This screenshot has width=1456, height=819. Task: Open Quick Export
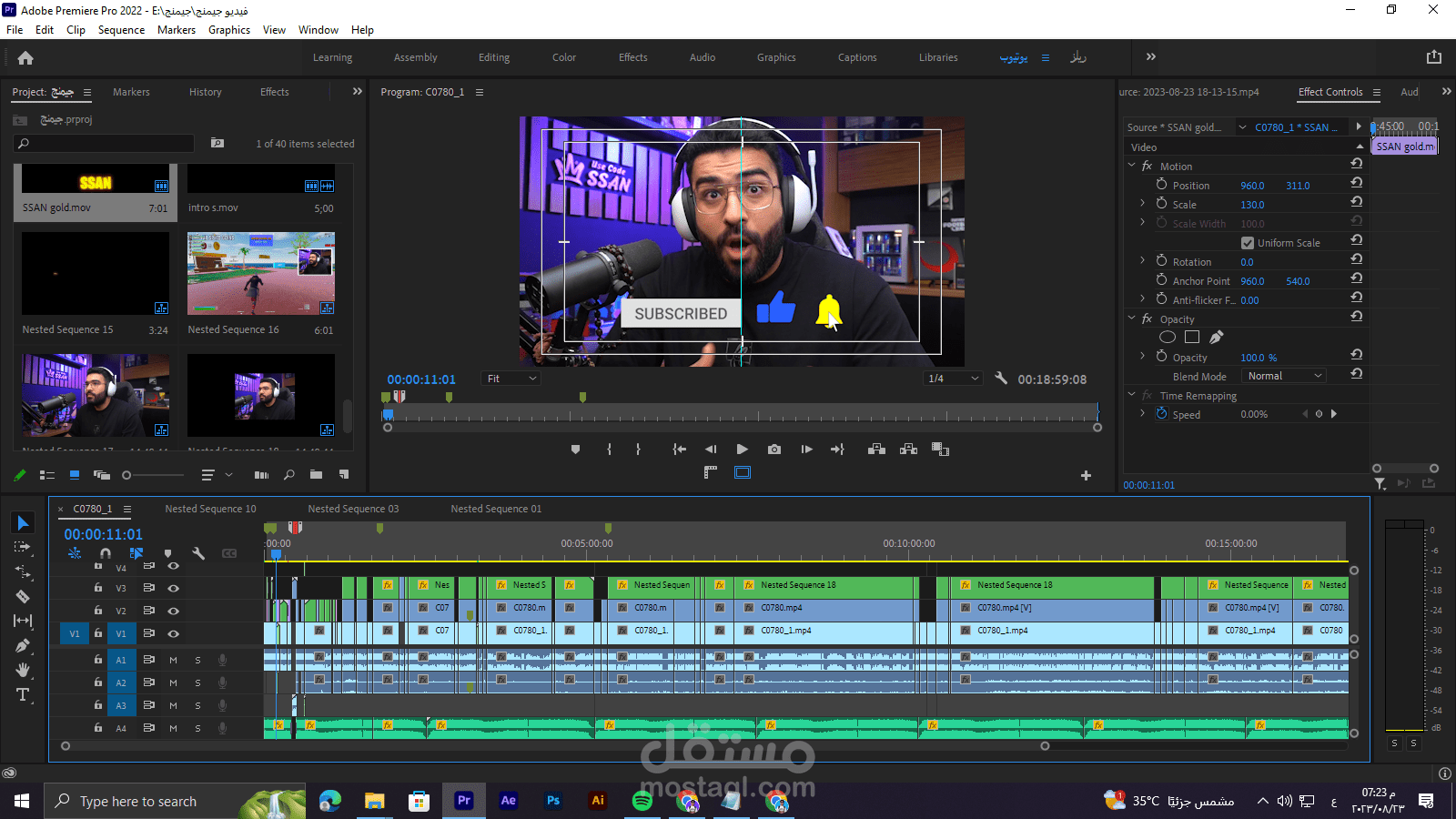click(1434, 56)
